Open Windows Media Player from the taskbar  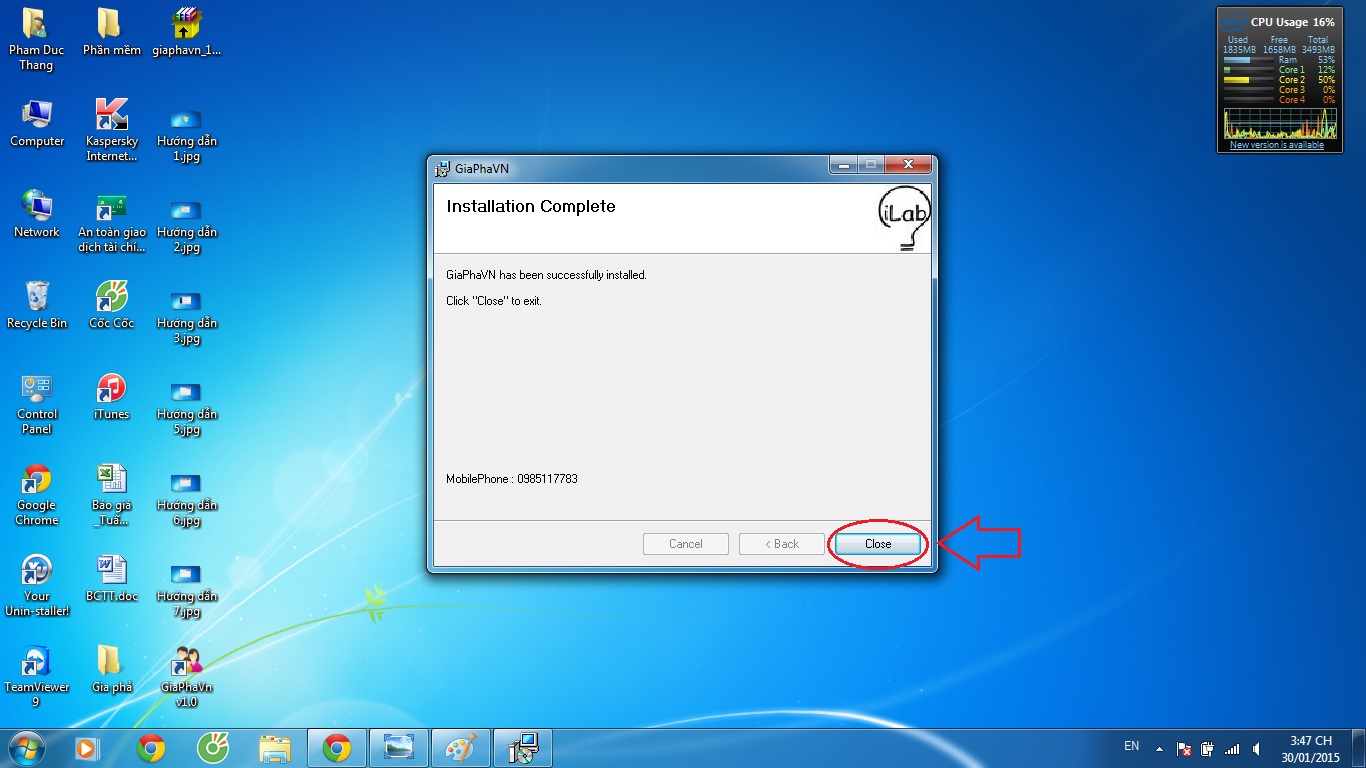click(x=87, y=748)
